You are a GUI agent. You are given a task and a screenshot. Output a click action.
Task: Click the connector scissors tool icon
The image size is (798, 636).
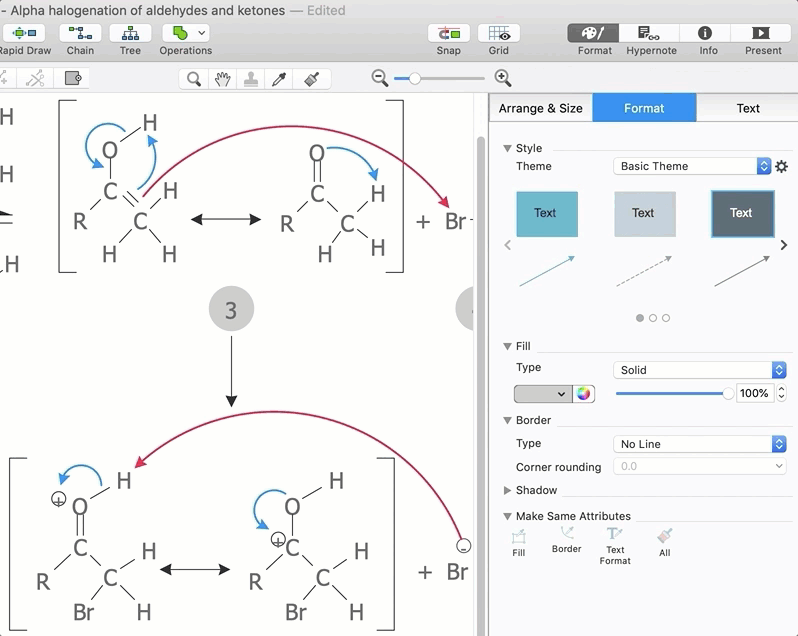pos(35,79)
